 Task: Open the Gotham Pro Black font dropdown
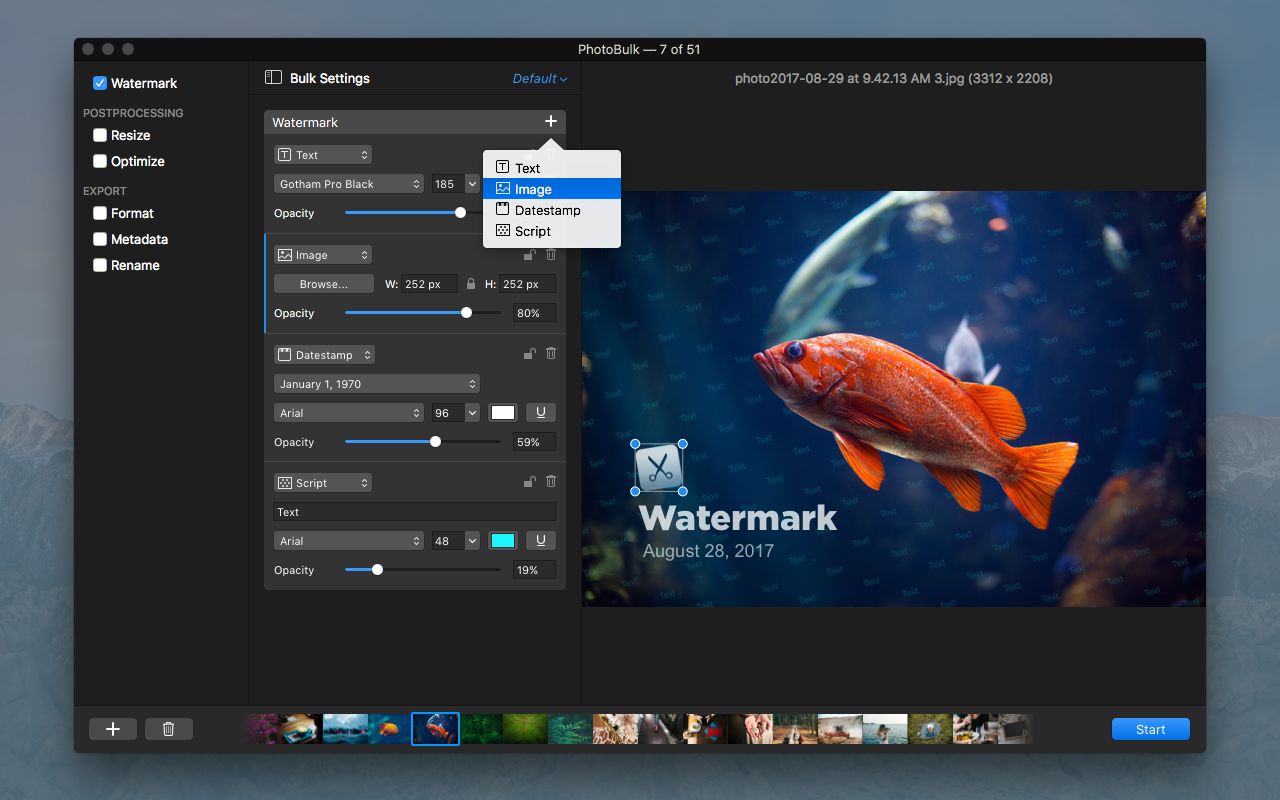[349, 184]
